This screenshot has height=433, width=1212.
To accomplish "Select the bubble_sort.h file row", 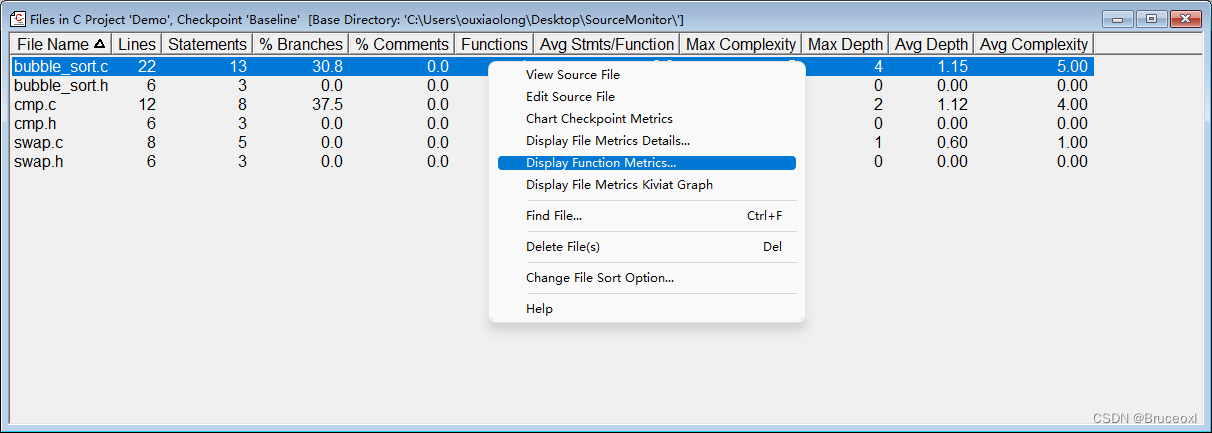I will [x=60, y=86].
